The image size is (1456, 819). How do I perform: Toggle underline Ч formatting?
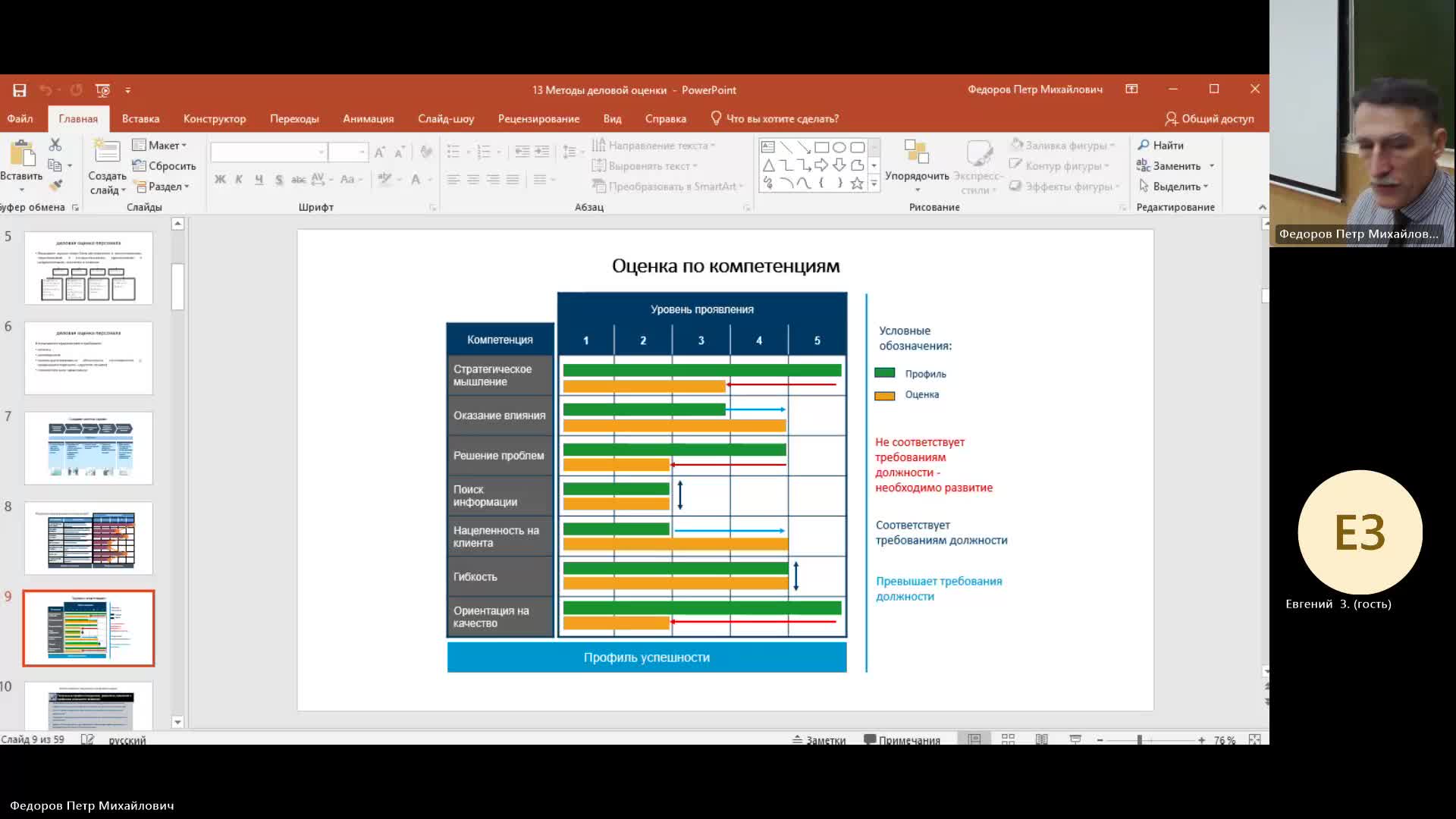coord(259,180)
